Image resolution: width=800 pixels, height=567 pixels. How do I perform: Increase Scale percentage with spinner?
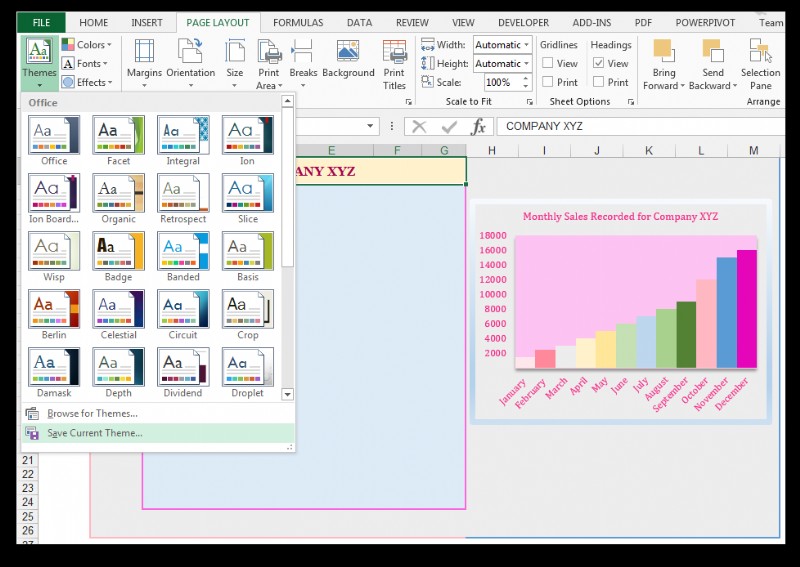pyautogui.click(x=526, y=78)
